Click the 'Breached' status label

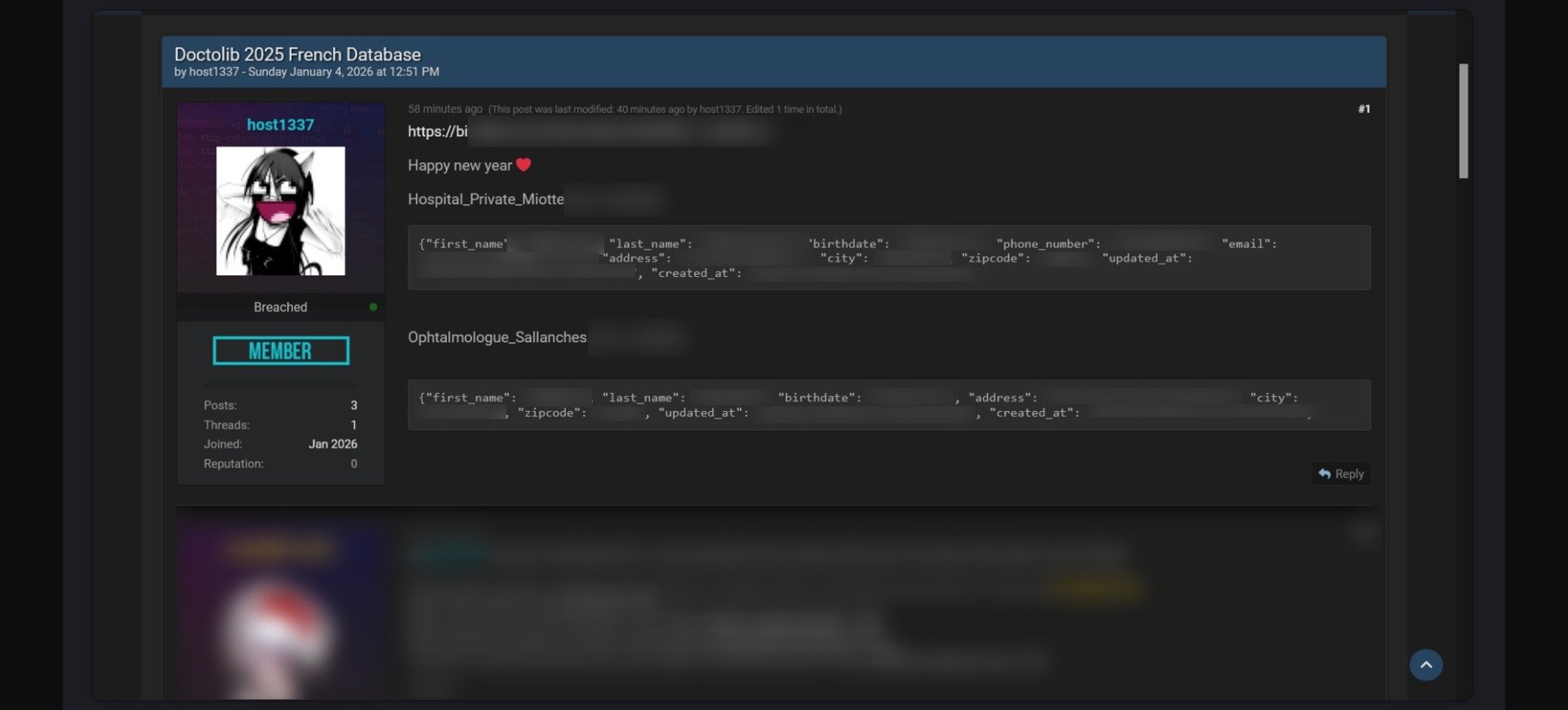pyautogui.click(x=280, y=307)
